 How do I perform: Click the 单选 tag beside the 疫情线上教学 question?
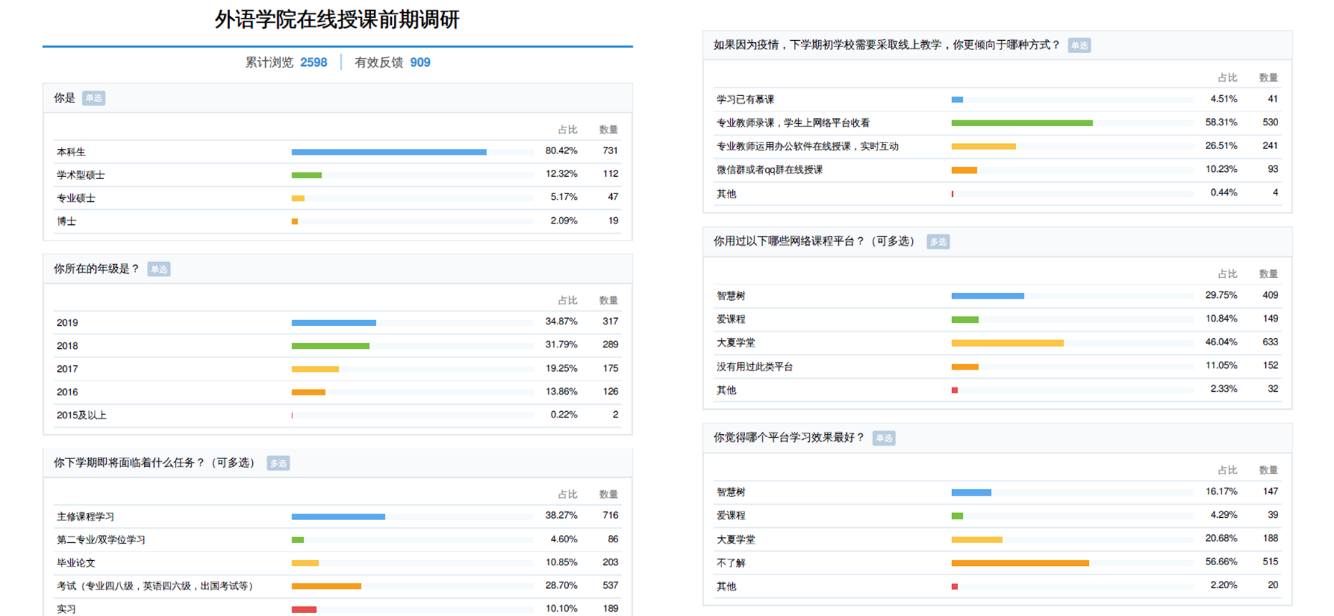pos(1079,45)
